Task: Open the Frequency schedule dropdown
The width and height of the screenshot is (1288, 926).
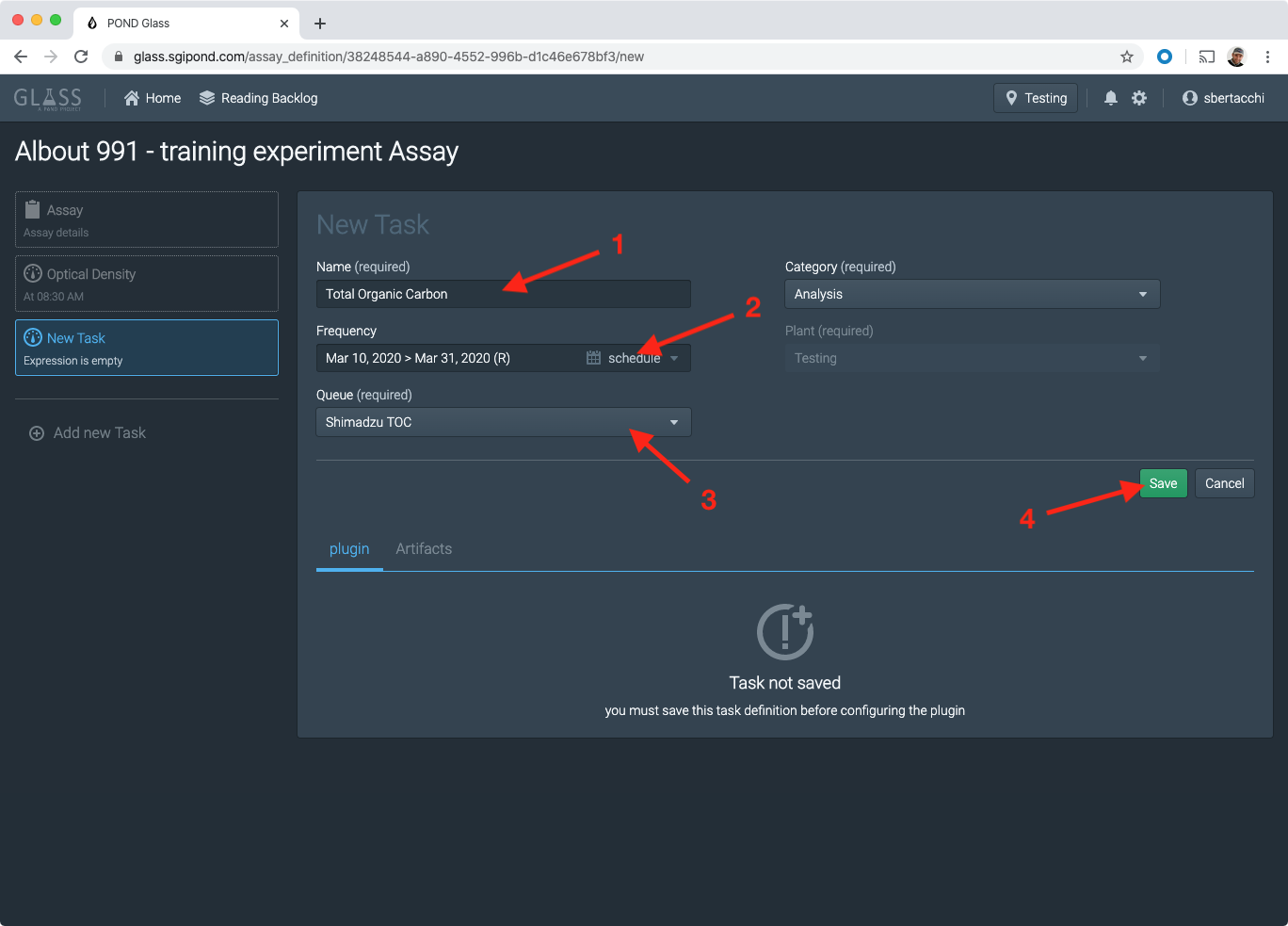Action: tap(674, 358)
